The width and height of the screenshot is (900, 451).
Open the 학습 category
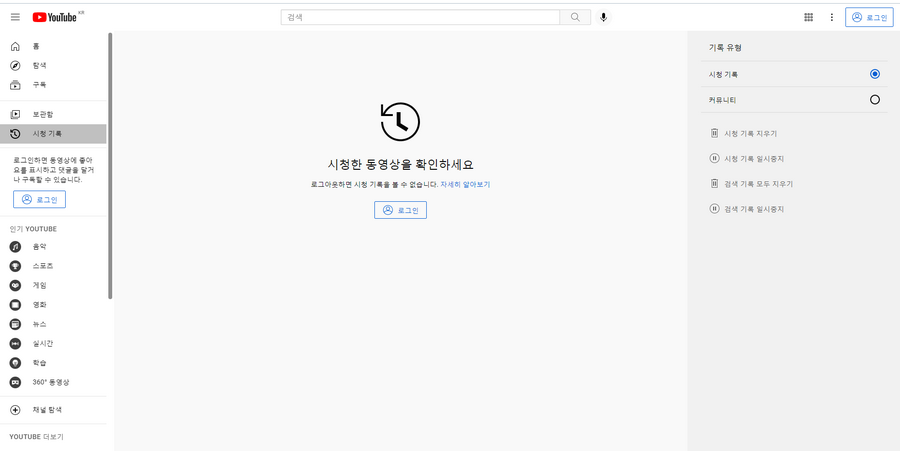coord(53,363)
